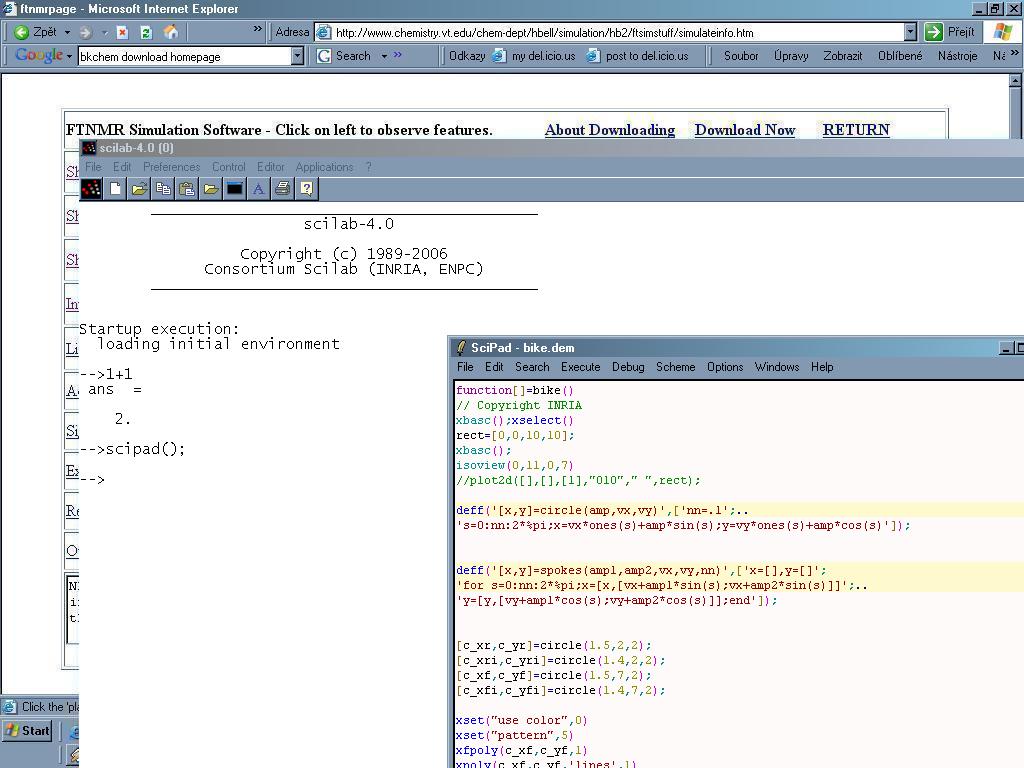Open the Zpět back history dropdown arrow
Viewport: 1024px width, 768px height.
[x=67, y=32]
